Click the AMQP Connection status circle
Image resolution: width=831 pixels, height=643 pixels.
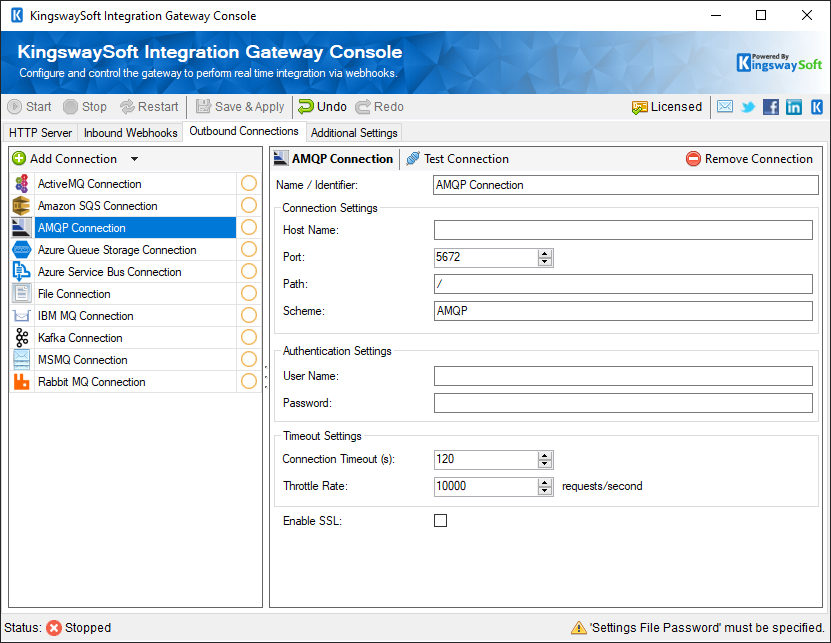tap(249, 227)
